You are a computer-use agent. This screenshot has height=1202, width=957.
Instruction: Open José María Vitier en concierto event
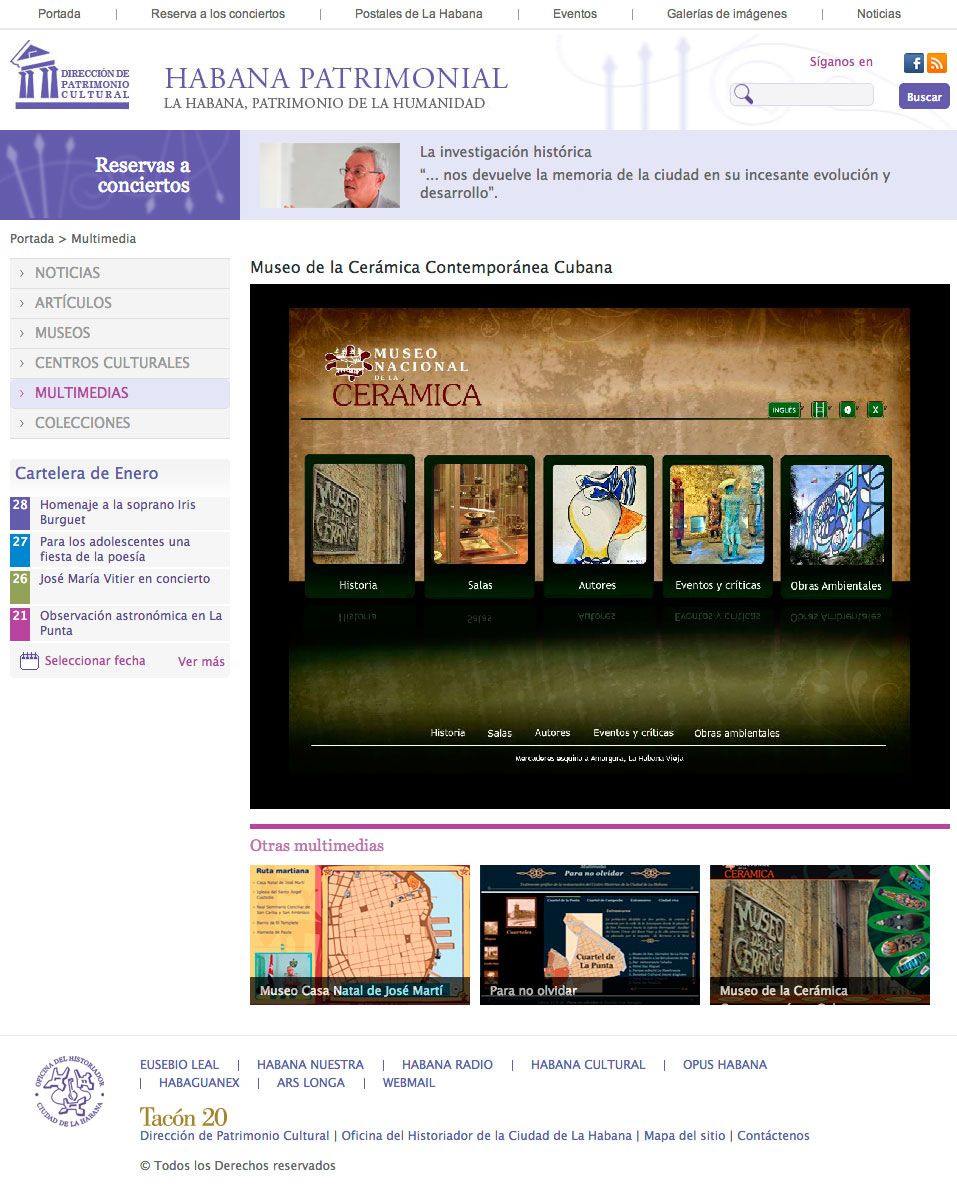pos(125,579)
